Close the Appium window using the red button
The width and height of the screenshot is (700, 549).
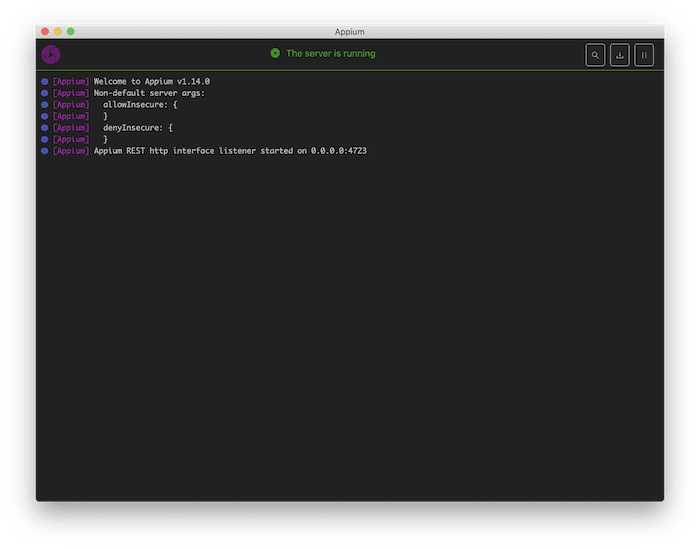point(45,31)
